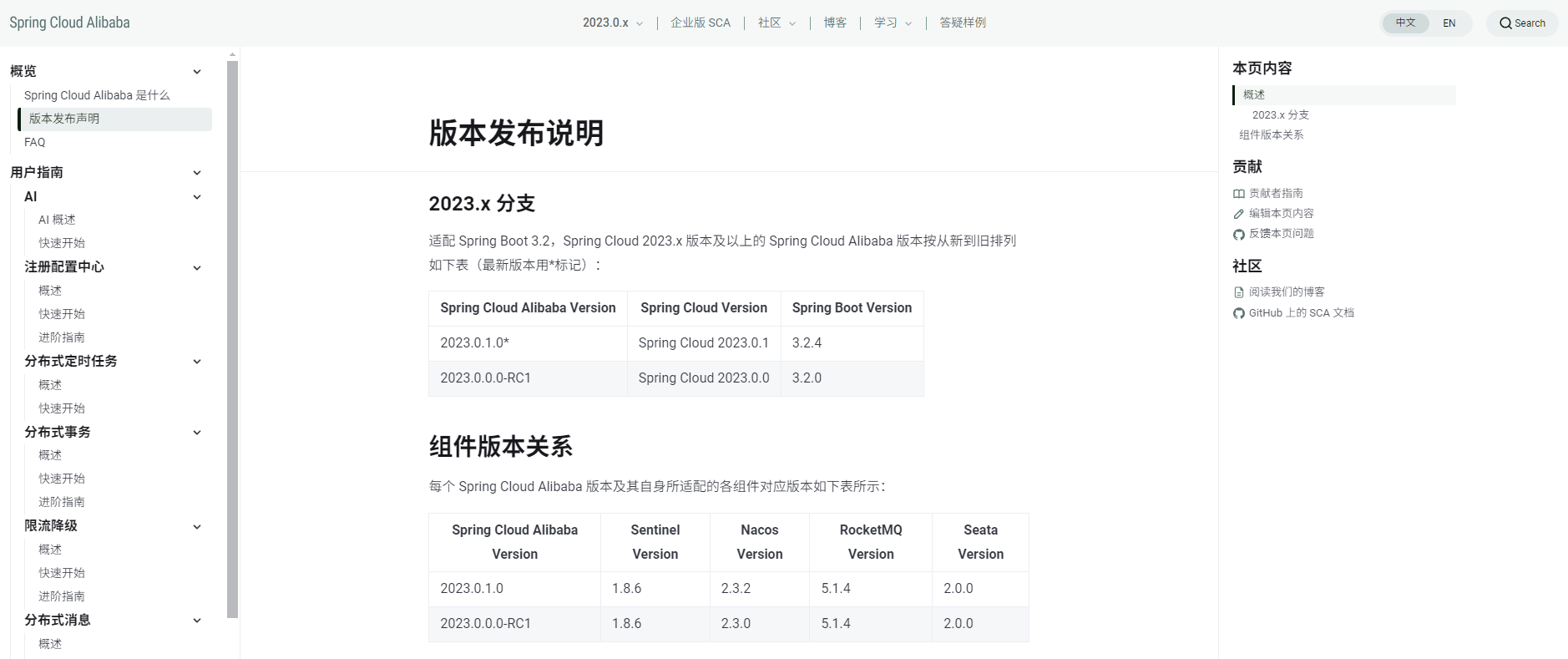Viewport: 1568px width, 659px height.
Task: Go to Spring Cloud Alibaba home logo
Action: pos(69,23)
